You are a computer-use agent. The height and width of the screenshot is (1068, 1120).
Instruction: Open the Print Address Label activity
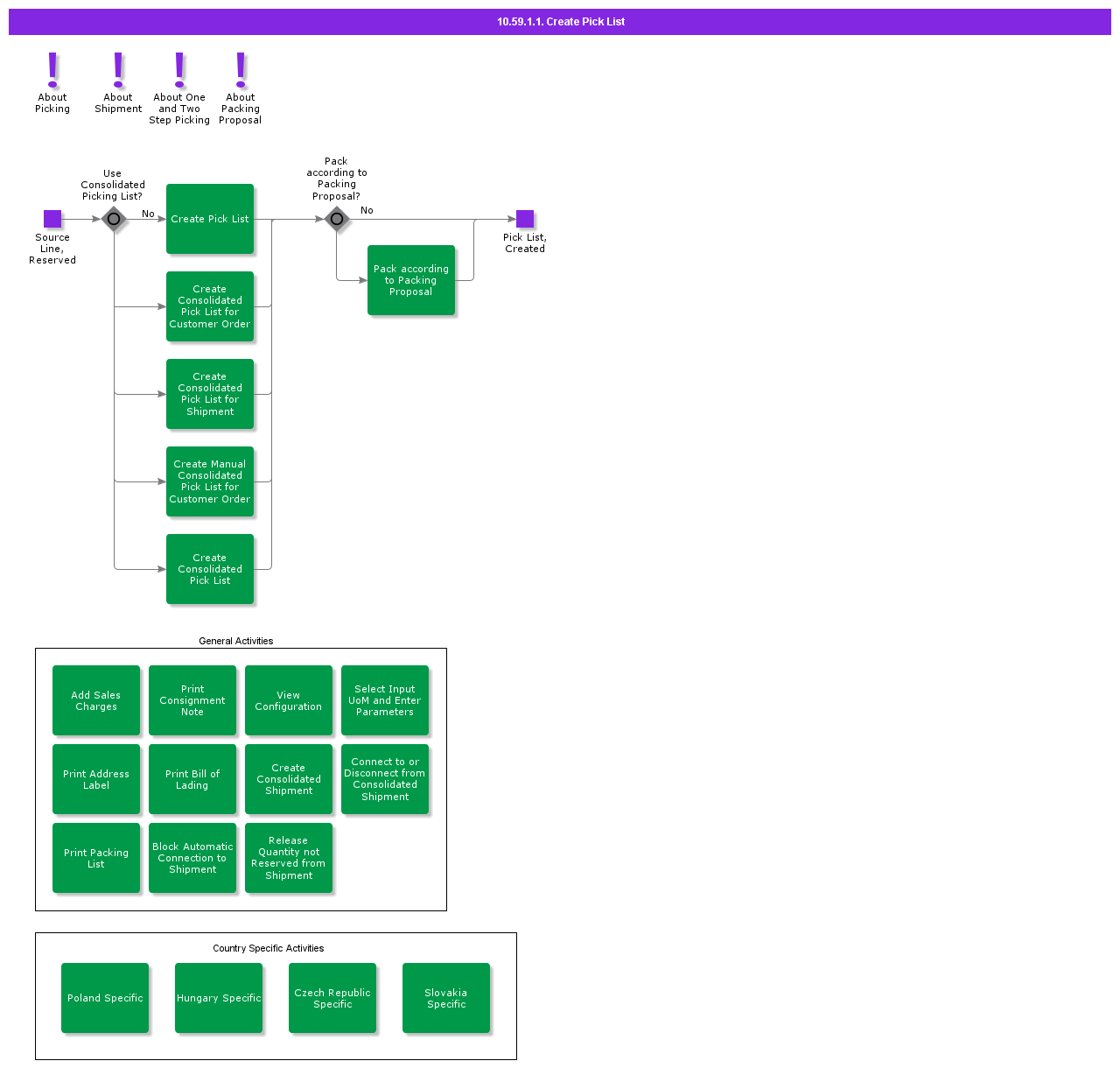(96, 779)
